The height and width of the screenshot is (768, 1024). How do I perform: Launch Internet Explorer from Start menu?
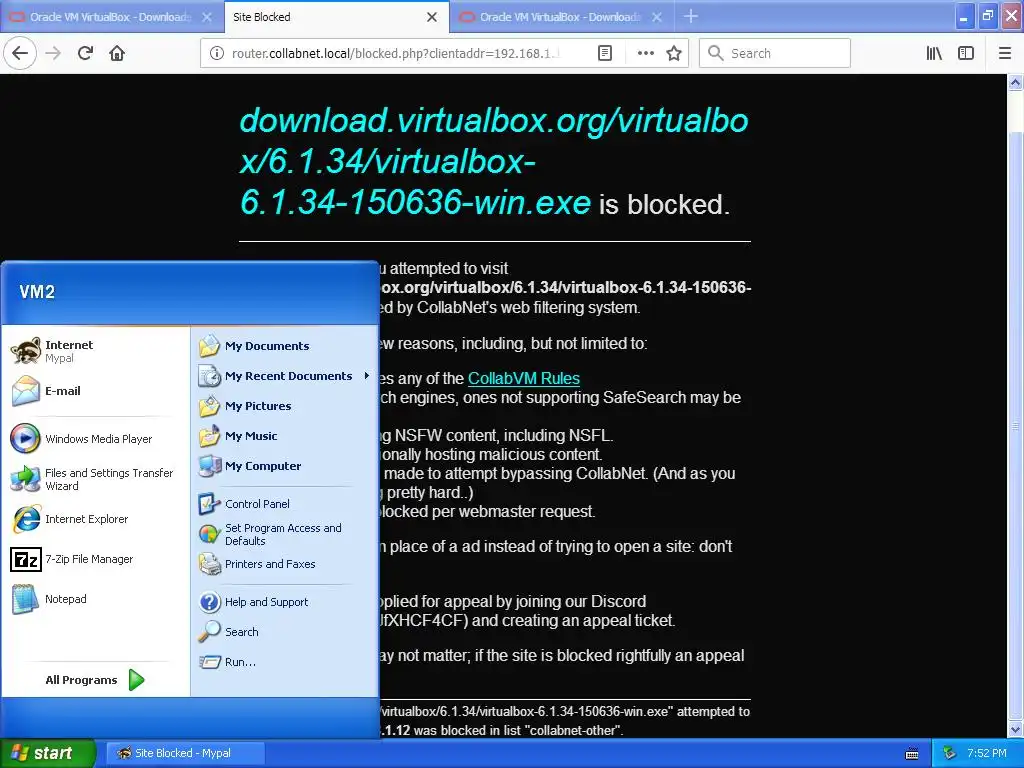click(x=95, y=519)
